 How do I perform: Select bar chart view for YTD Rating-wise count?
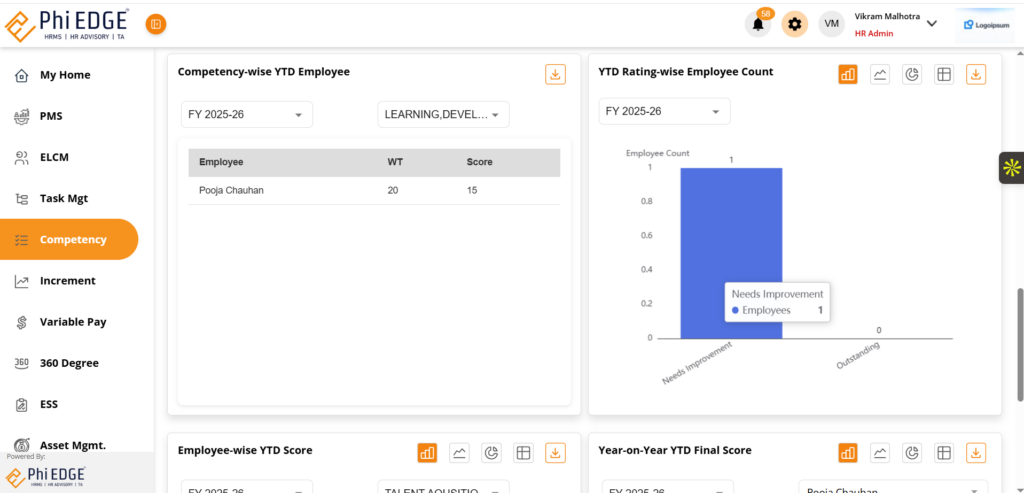coord(848,74)
